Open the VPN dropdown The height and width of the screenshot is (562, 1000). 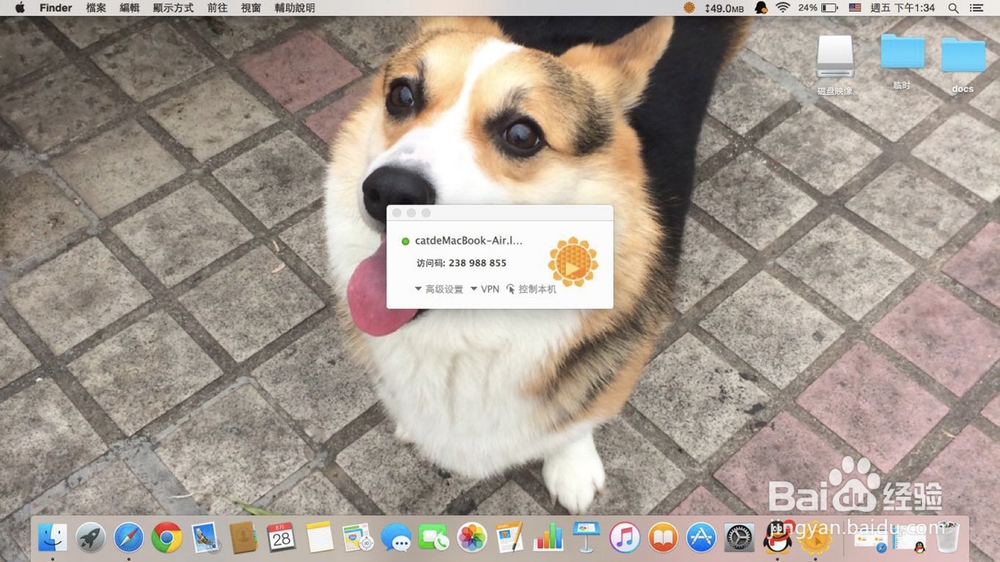pos(485,289)
